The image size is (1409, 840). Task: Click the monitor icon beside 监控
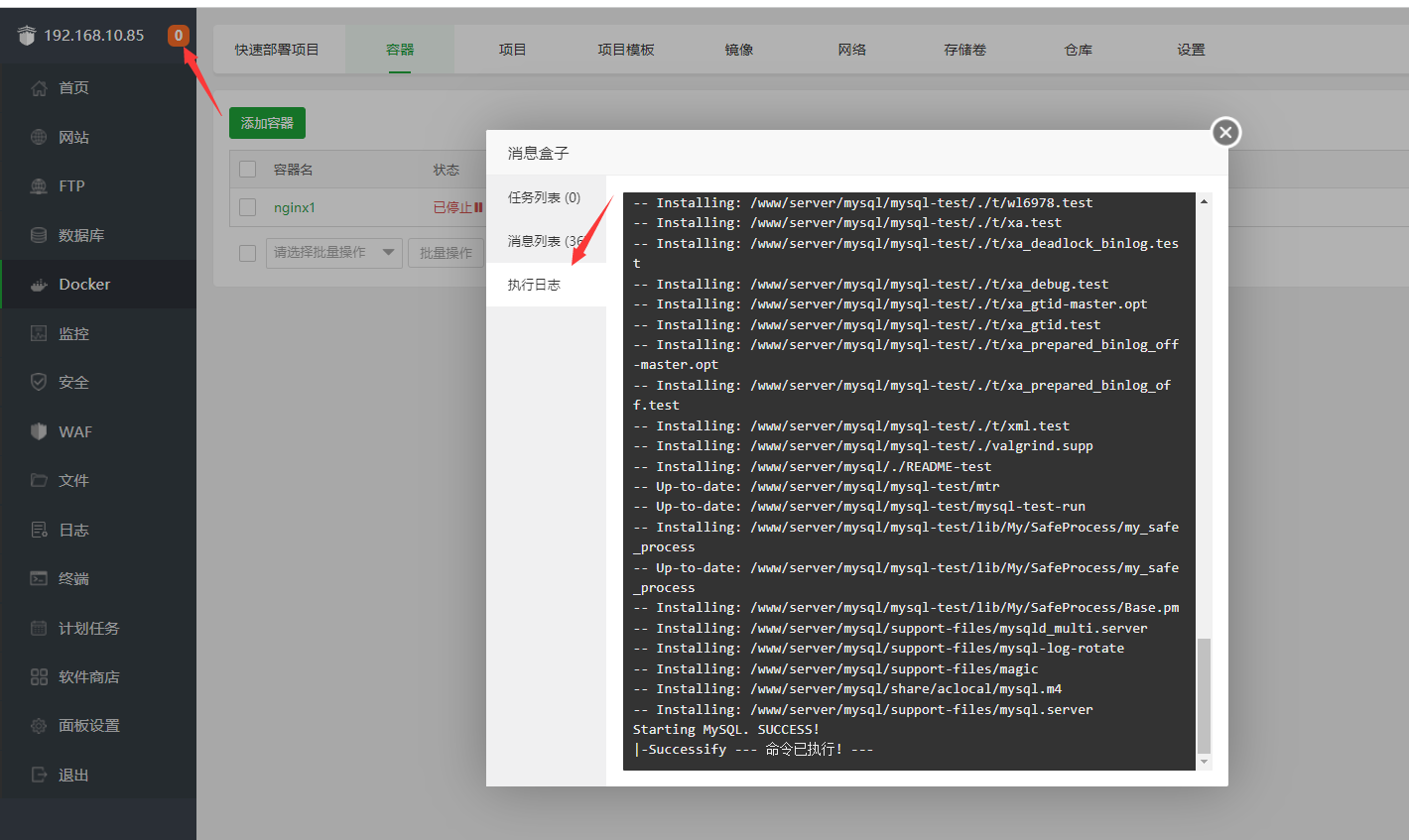tap(39, 333)
